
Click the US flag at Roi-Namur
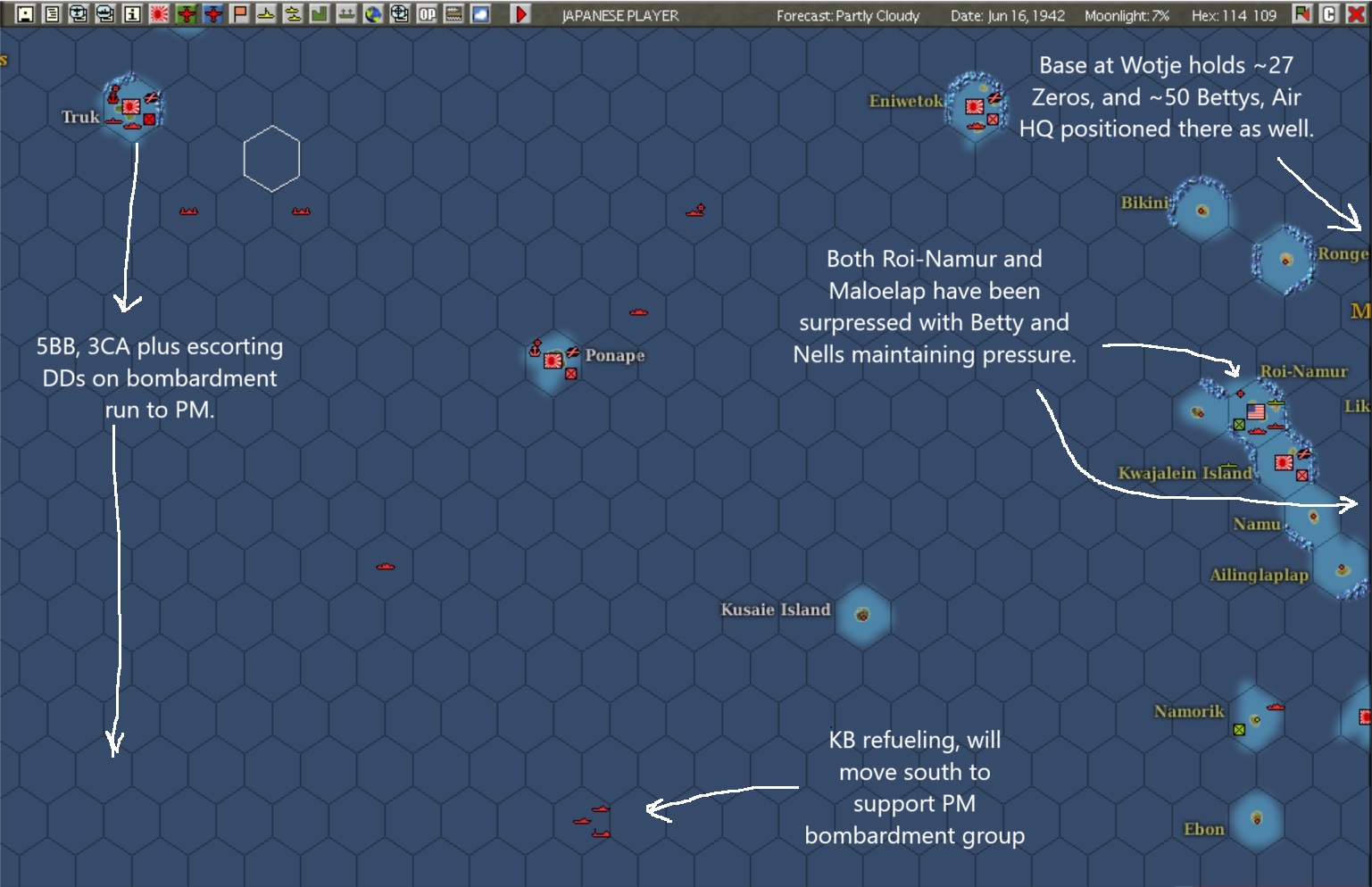1256,411
